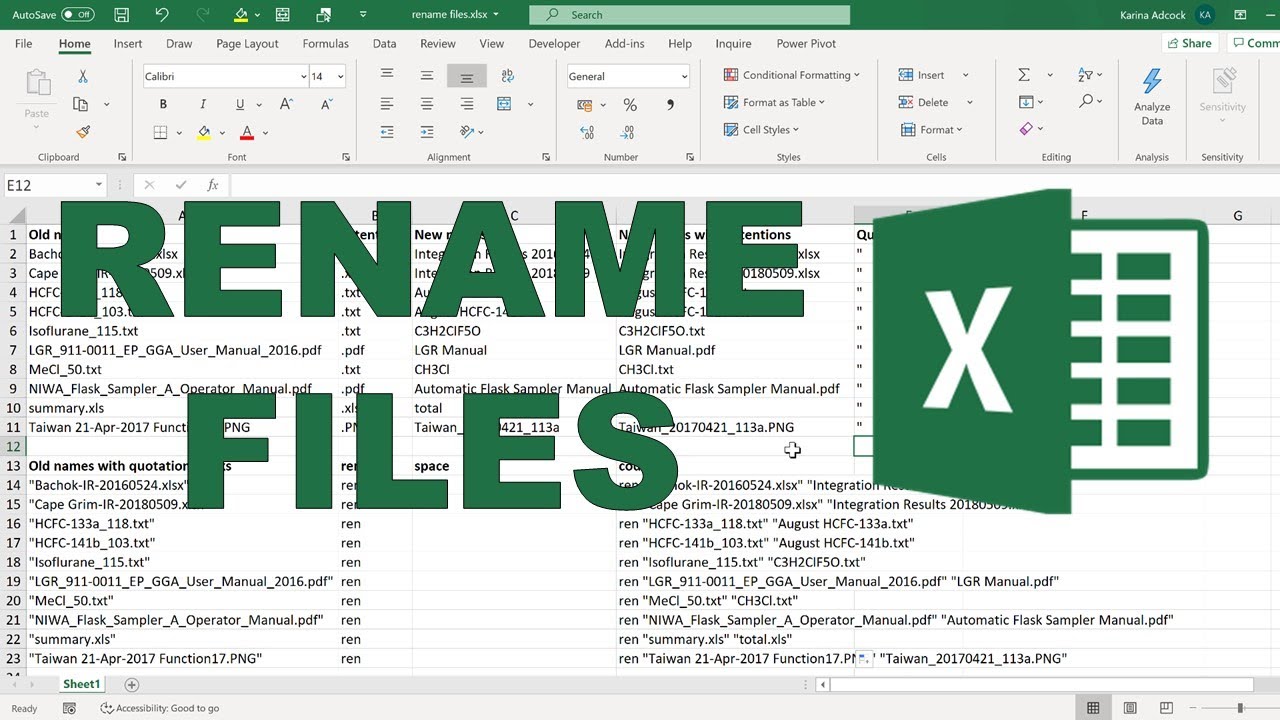Screen dimensions: 1280x720
Task: Decrease the cell indent
Action: 387,131
